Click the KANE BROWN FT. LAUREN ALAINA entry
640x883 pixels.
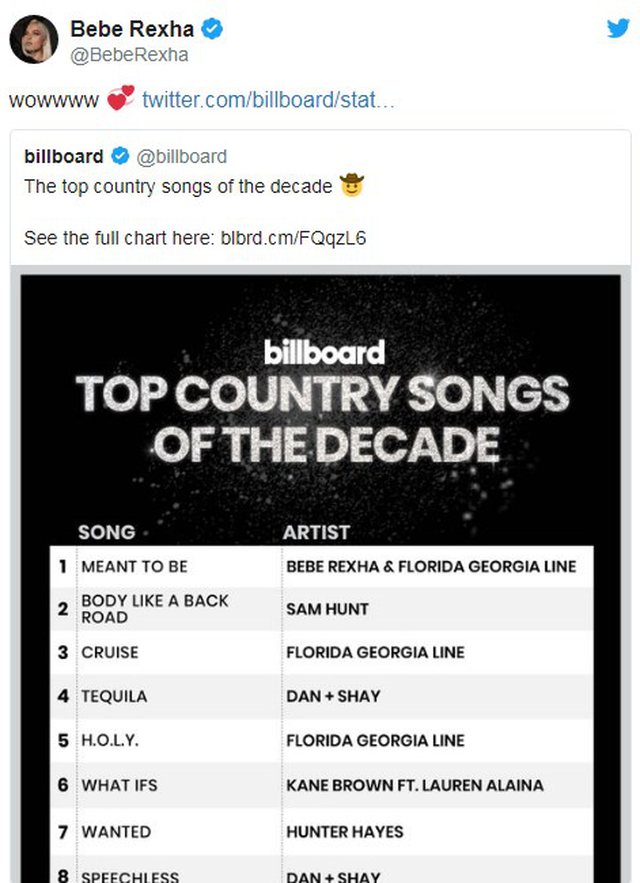[415, 785]
